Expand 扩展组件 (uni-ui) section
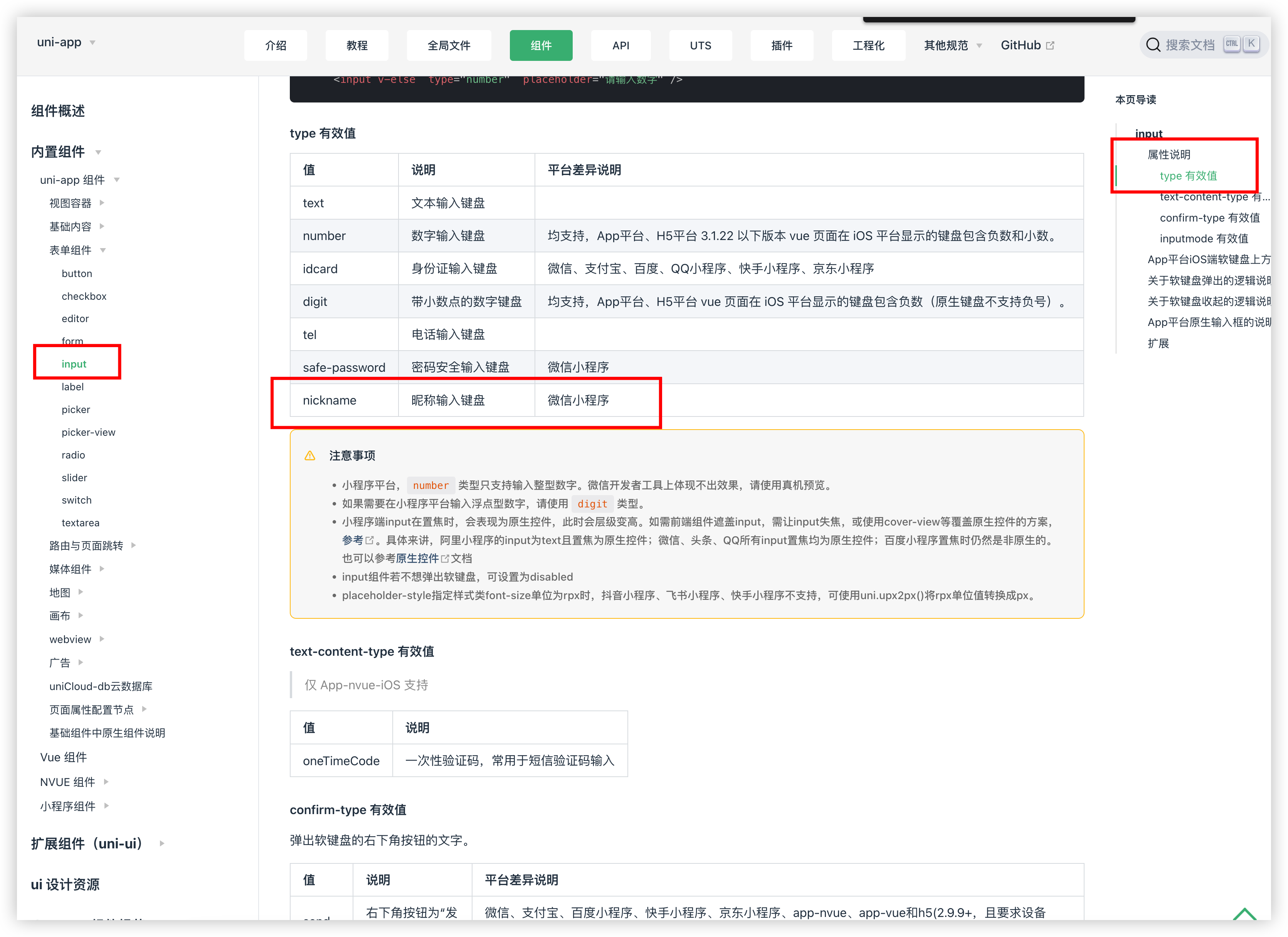The height and width of the screenshot is (937, 1288). (x=162, y=843)
